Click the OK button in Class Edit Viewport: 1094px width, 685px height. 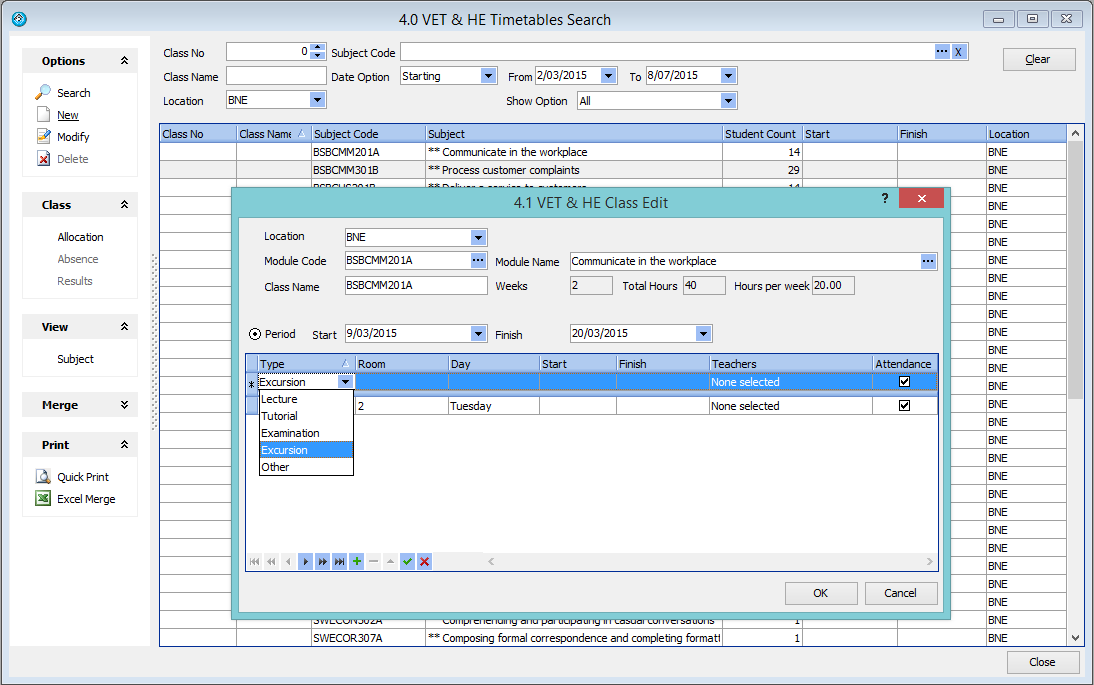pos(820,593)
